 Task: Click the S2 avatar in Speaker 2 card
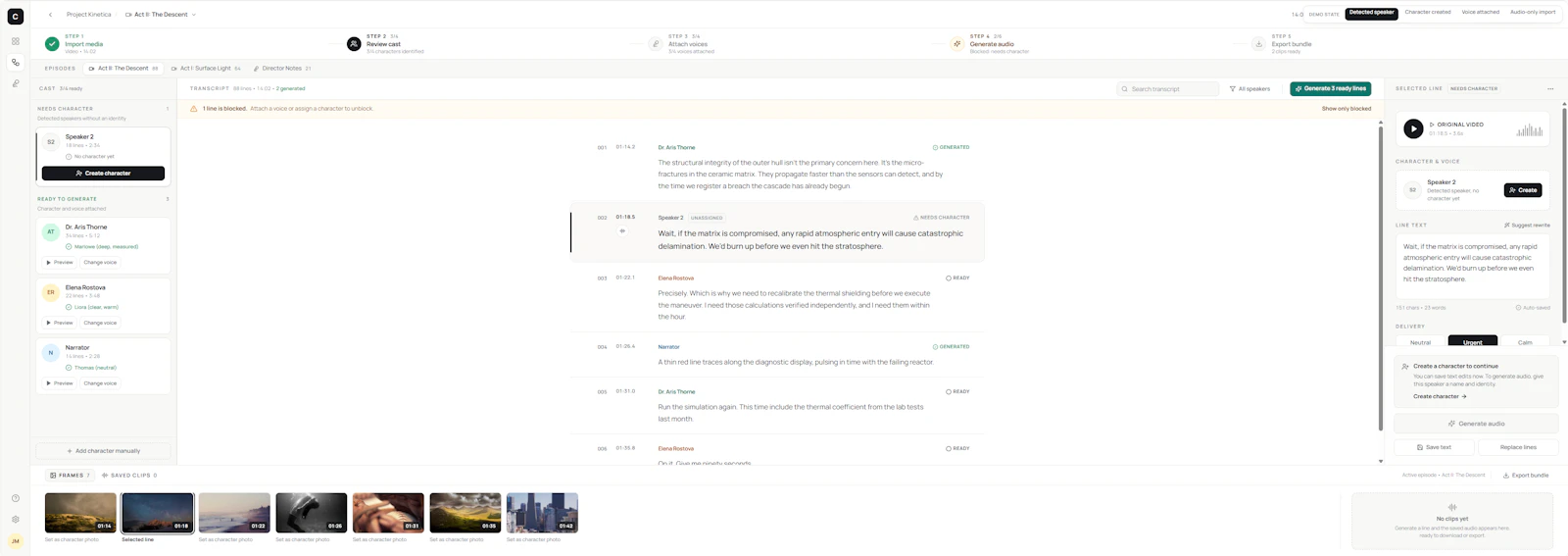[51, 142]
